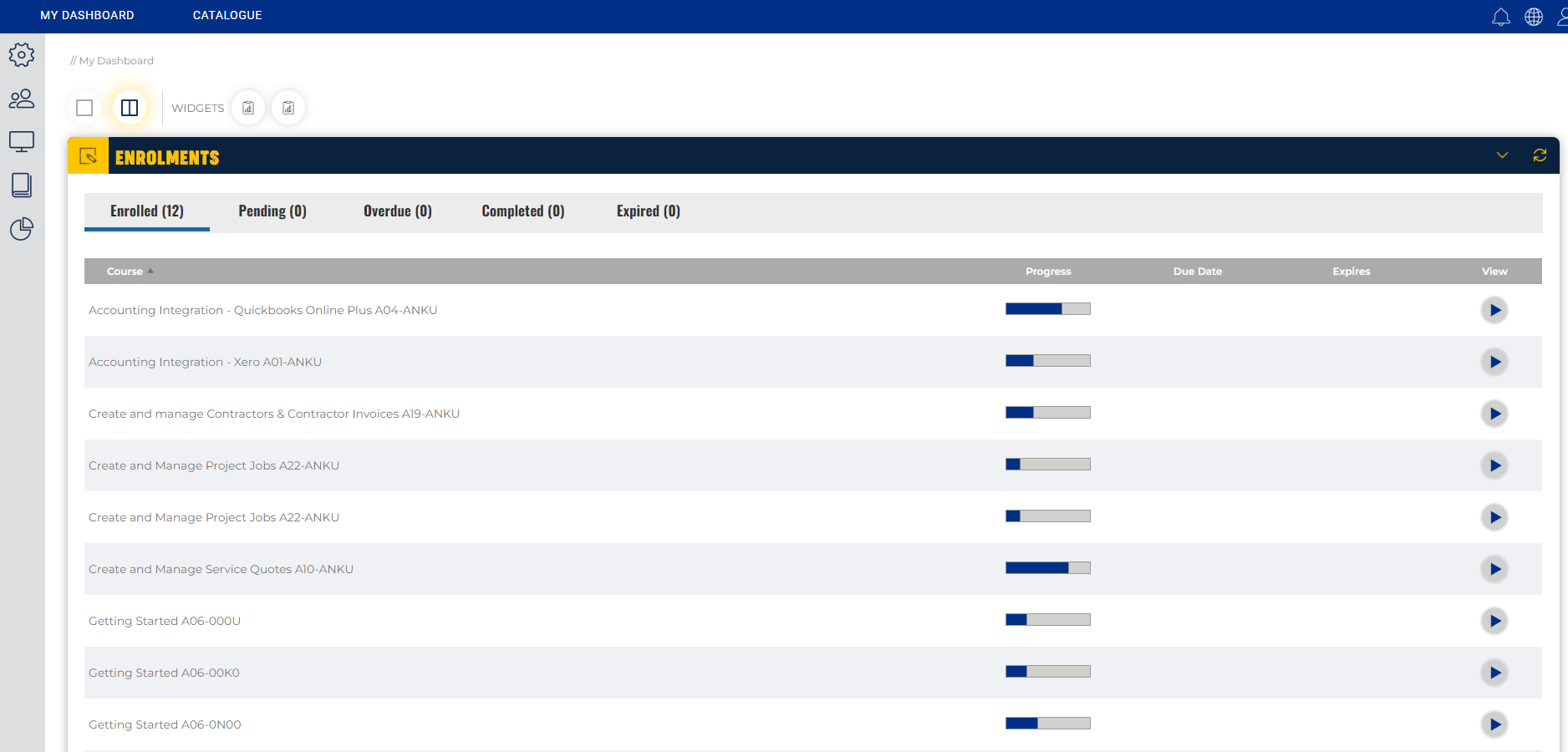Open the CATALOGUE menu
Screen dimensions: 1568x752
227,15
